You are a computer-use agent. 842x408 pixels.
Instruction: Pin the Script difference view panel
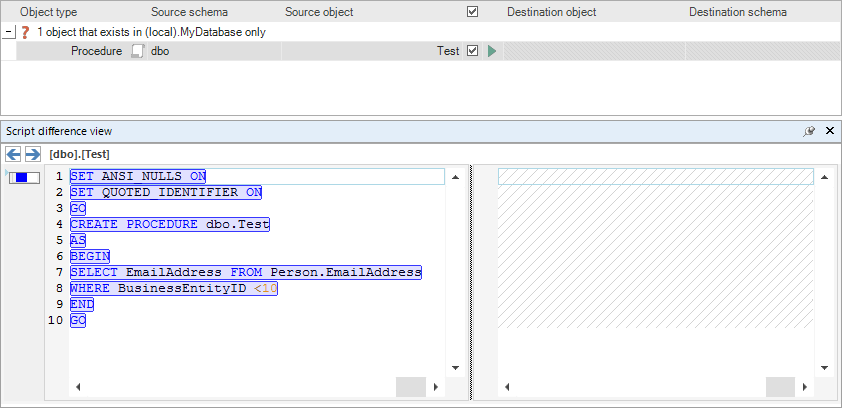tap(810, 131)
